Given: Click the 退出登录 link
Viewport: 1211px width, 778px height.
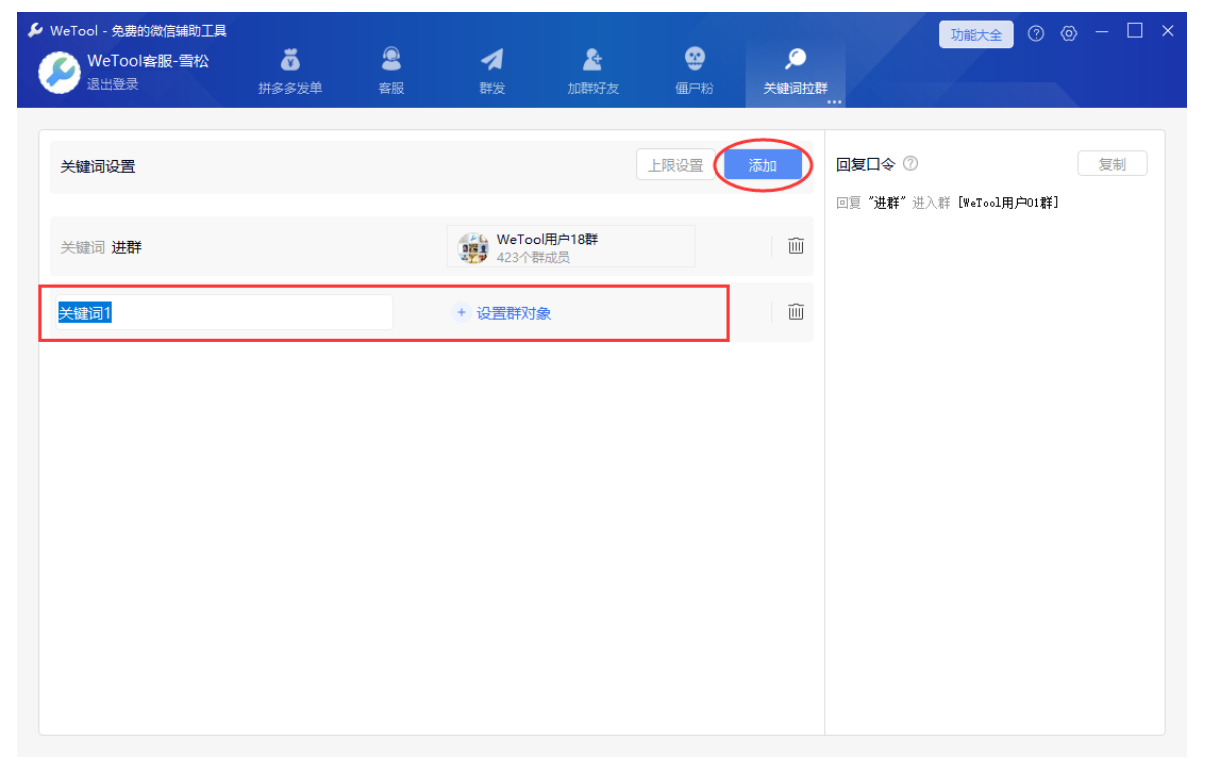Looking at the screenshot, I should (x=113, y=84).
